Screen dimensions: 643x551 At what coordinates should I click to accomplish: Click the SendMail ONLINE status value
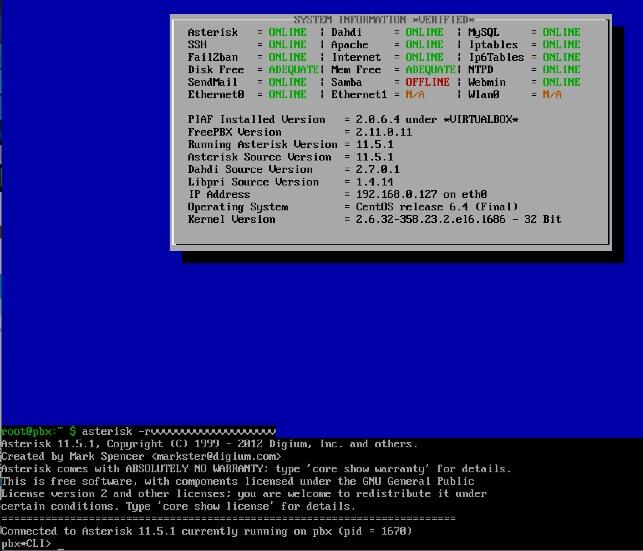click(x=287, y=82)
